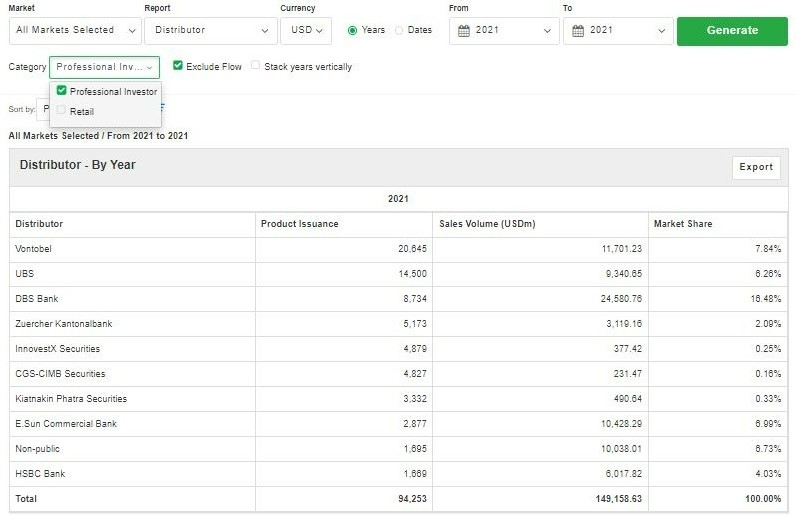Export the Distributor table
796x516 pixels.
pyautogui.click(x=756, y=167)
